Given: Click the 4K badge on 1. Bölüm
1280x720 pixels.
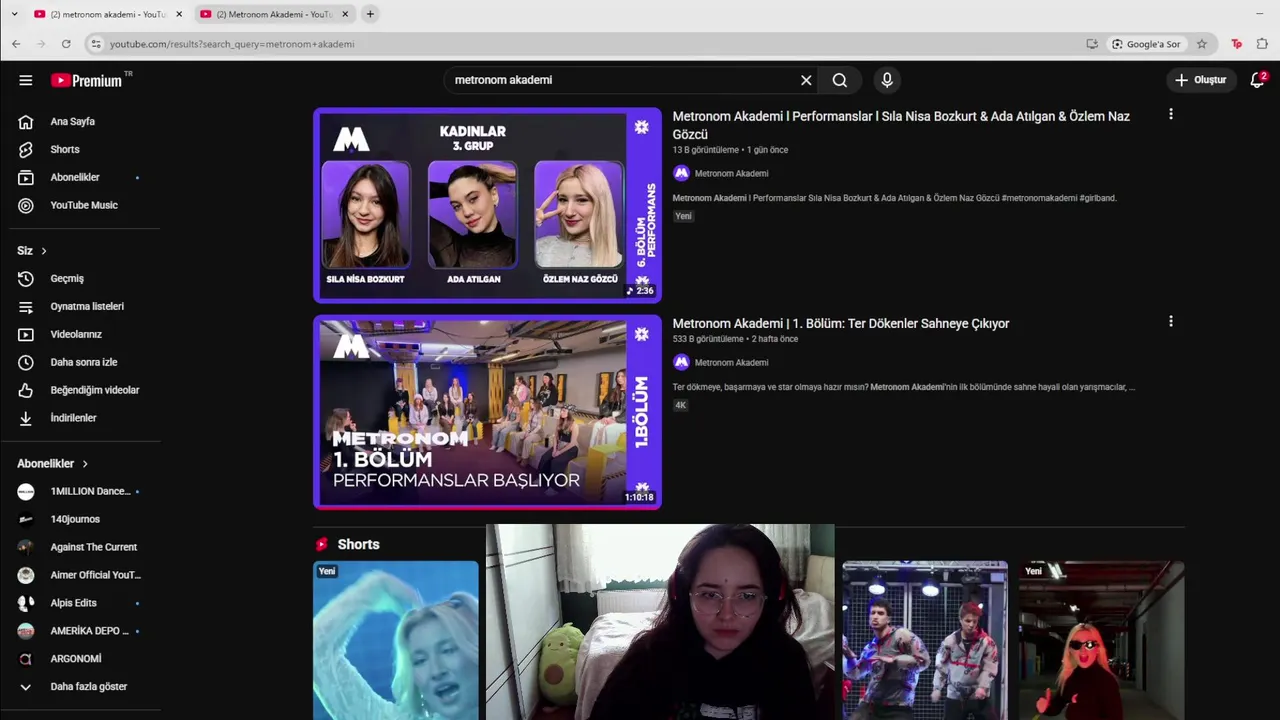Looking at the screenshot, I should point(680,405).
